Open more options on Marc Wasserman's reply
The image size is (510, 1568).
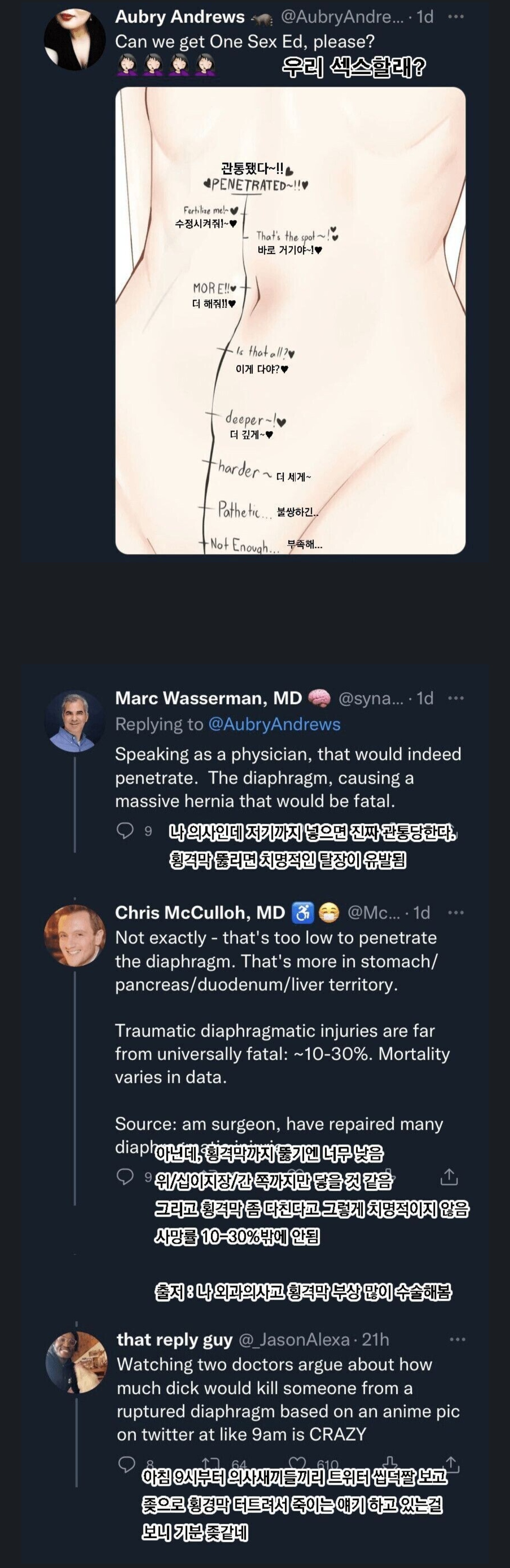click(x=455, y=698)
